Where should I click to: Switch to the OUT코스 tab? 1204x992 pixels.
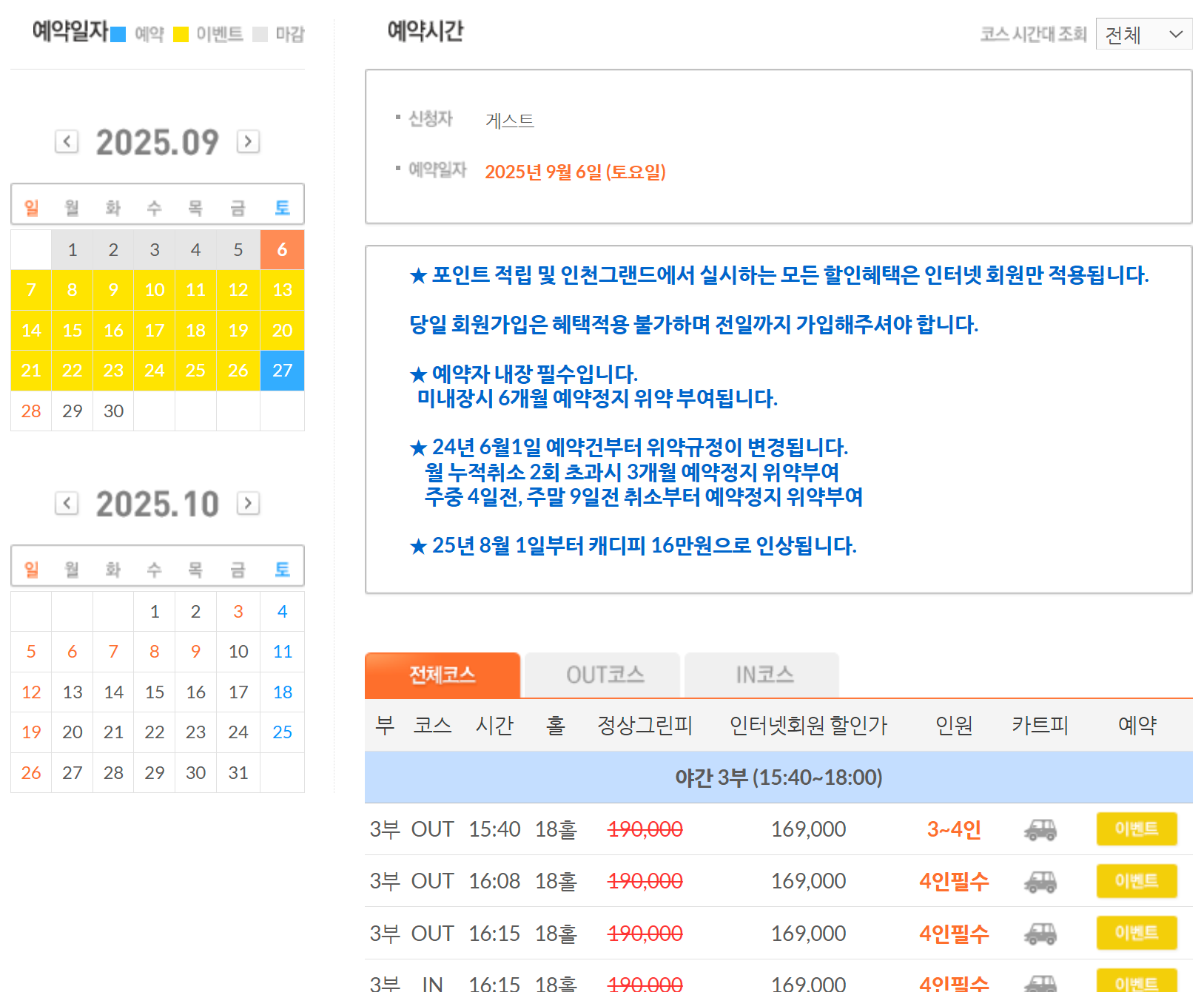pos(605,675)
